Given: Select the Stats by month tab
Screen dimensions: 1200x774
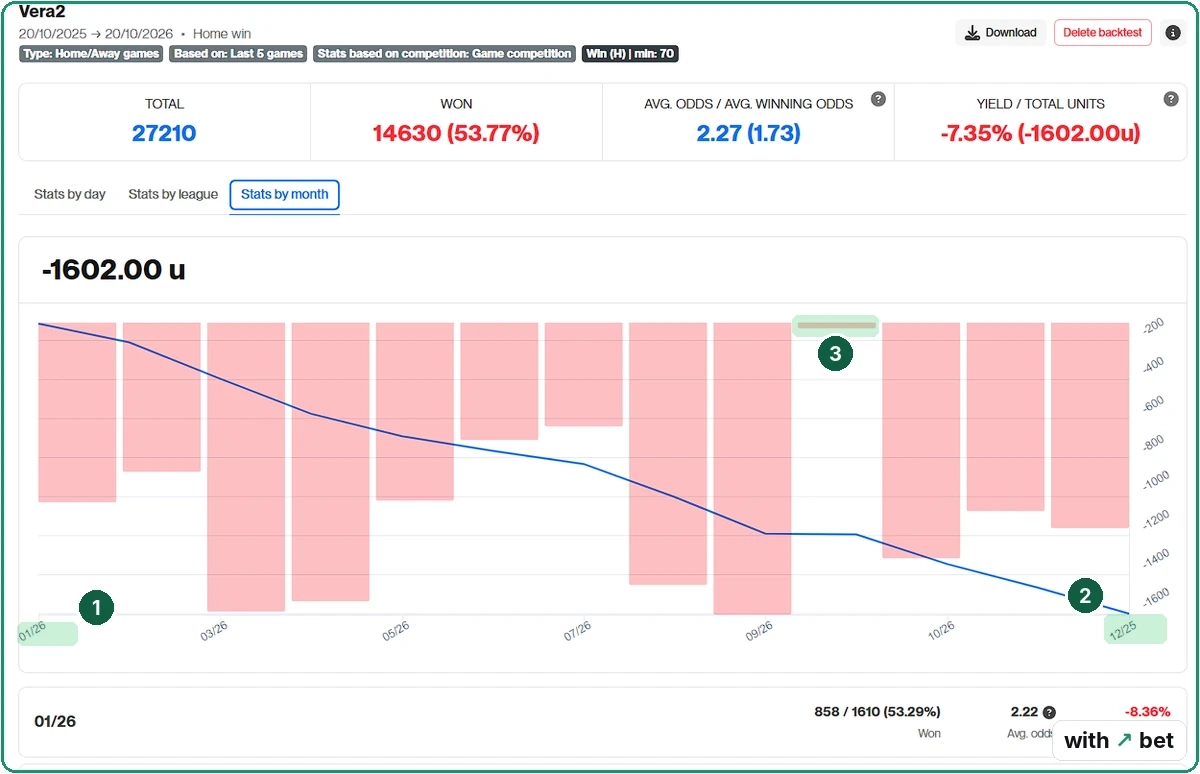Looking at the screenshot, I should pos(285,194).
